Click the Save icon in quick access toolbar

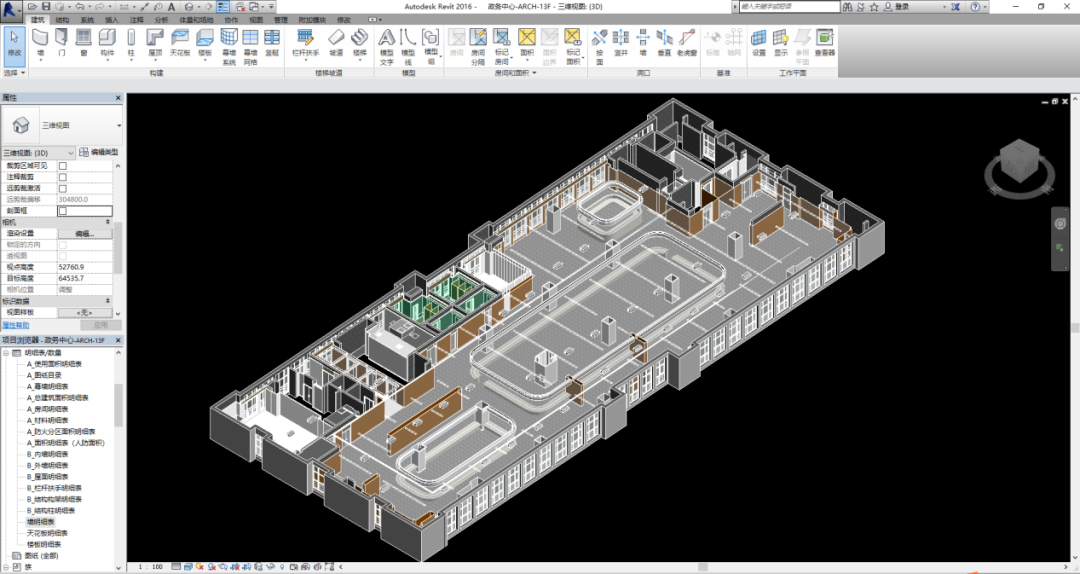(x=48, y=6)
